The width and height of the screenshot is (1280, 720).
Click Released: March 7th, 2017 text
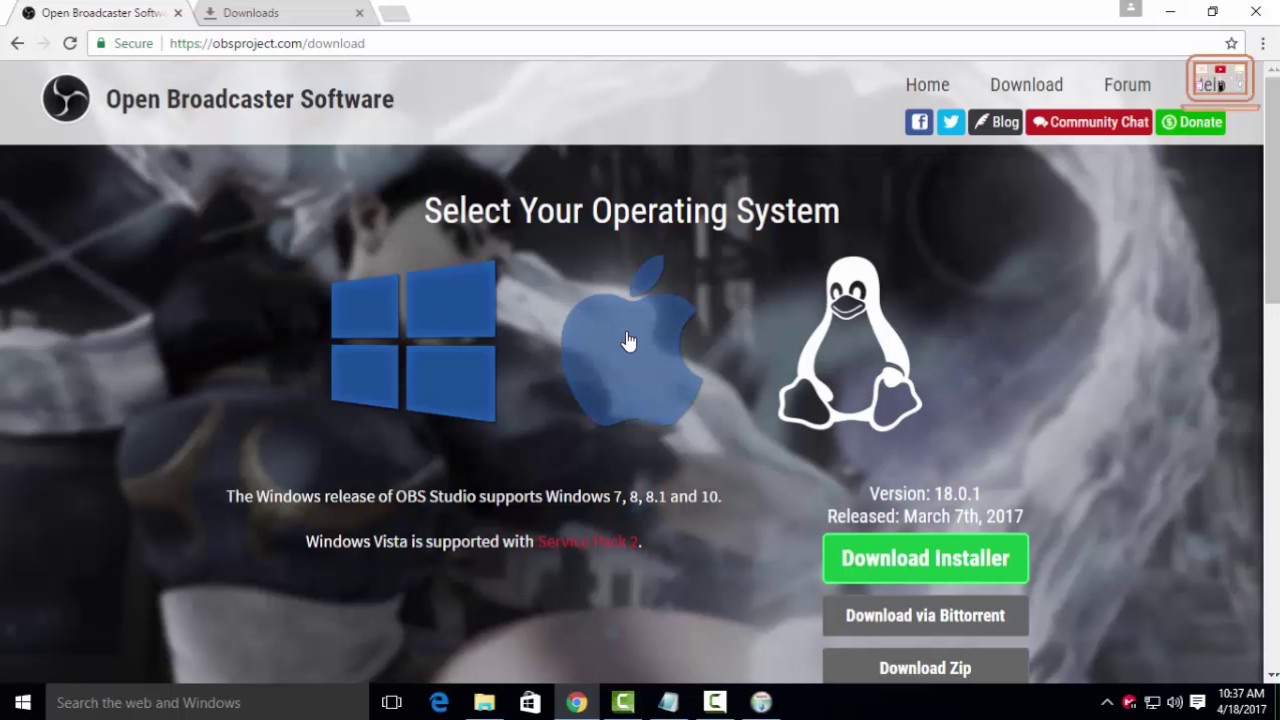pos(925,516)
